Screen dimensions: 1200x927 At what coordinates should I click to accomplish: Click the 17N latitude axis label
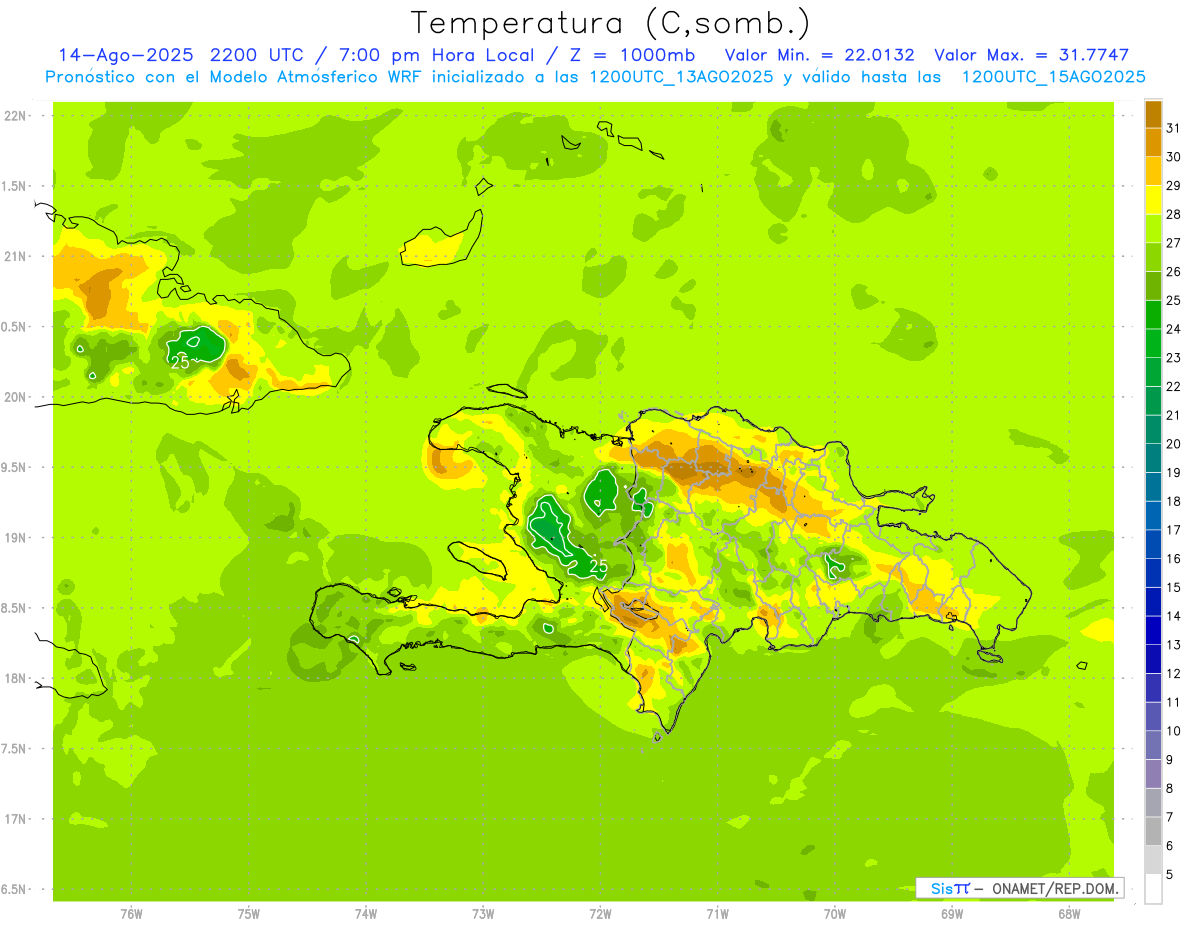[x=15, y=819]
